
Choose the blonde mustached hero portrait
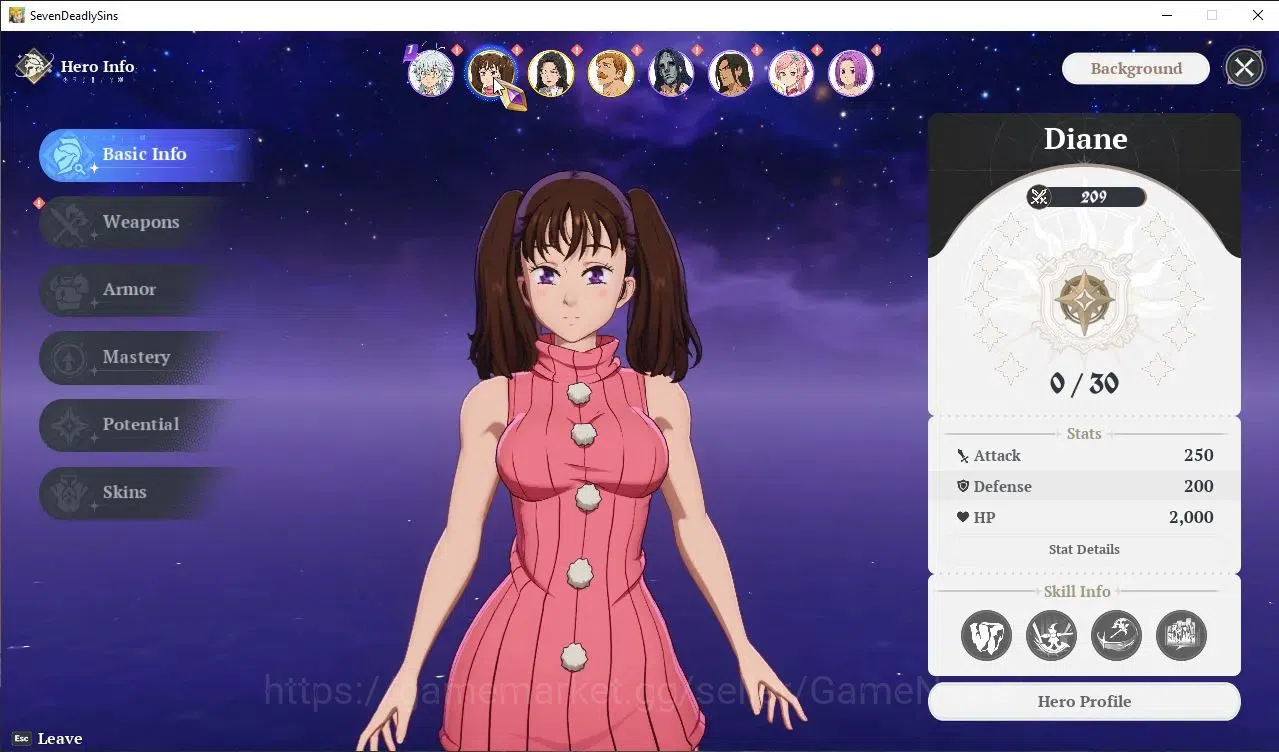coord(611,73)
